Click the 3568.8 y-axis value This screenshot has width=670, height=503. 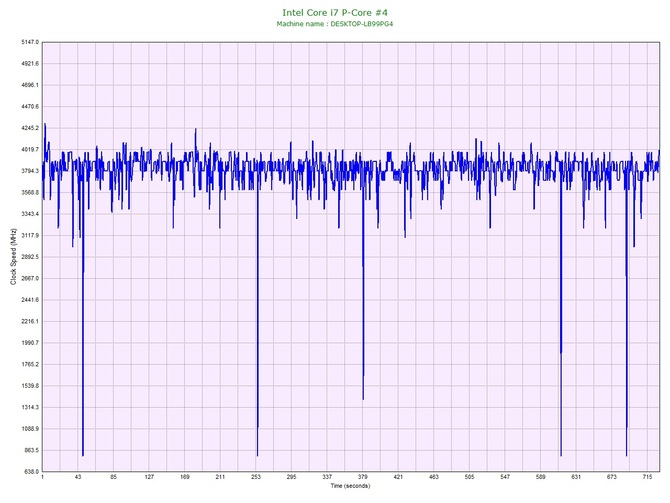(30, 192)
